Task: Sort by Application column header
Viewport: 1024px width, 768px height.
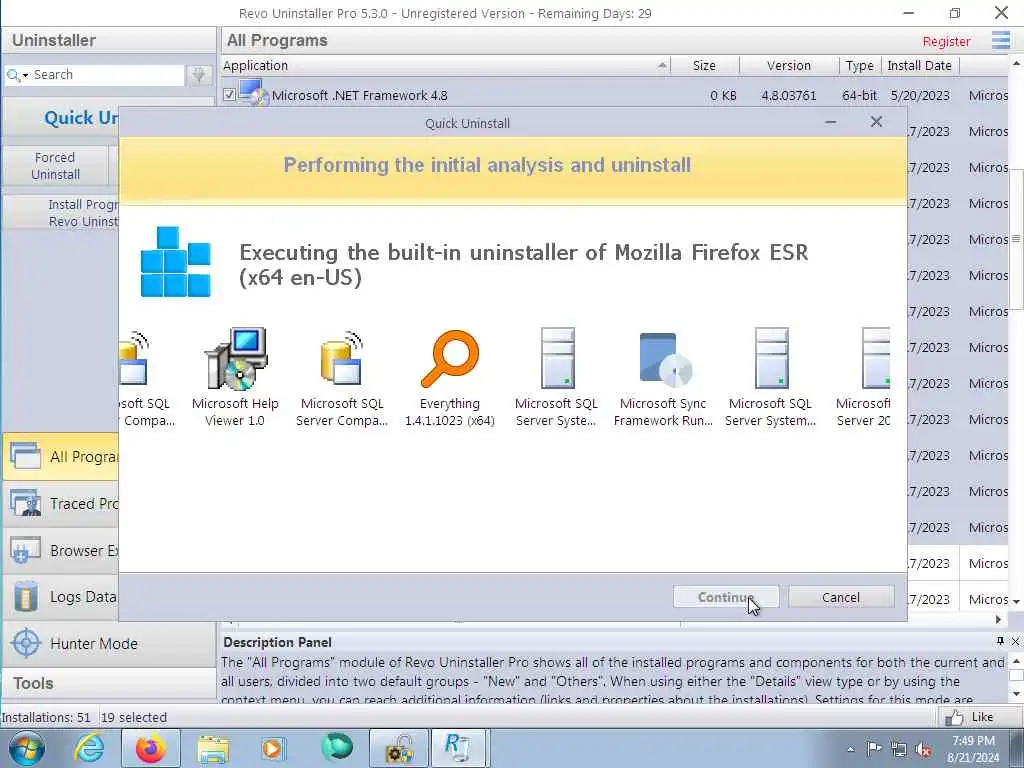Action: 445,65
